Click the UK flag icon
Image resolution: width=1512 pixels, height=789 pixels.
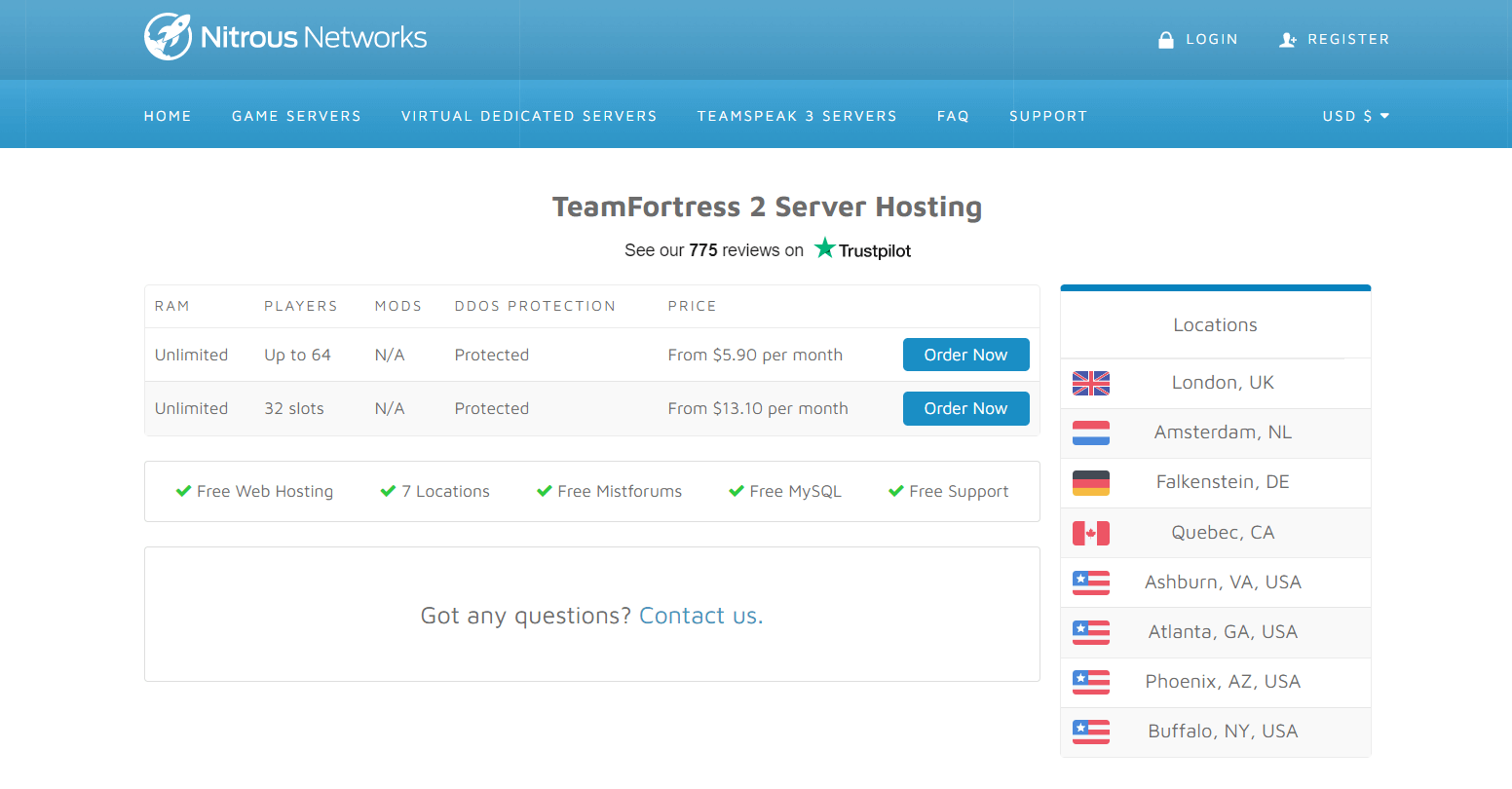click(x=1091, y=383)
